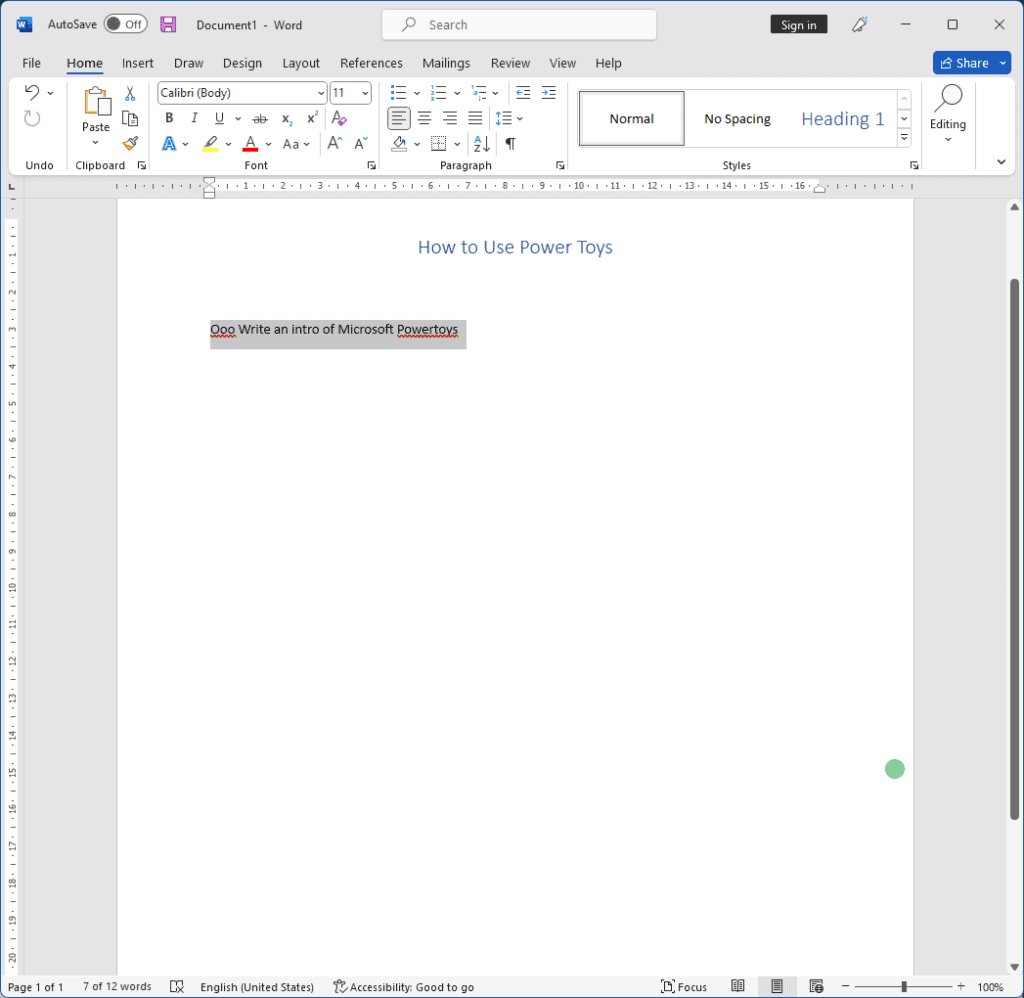This screenshot has height=998, width=1024.
Task: Open the spelling proofing status icon
Action: click(x=176, y=986)
